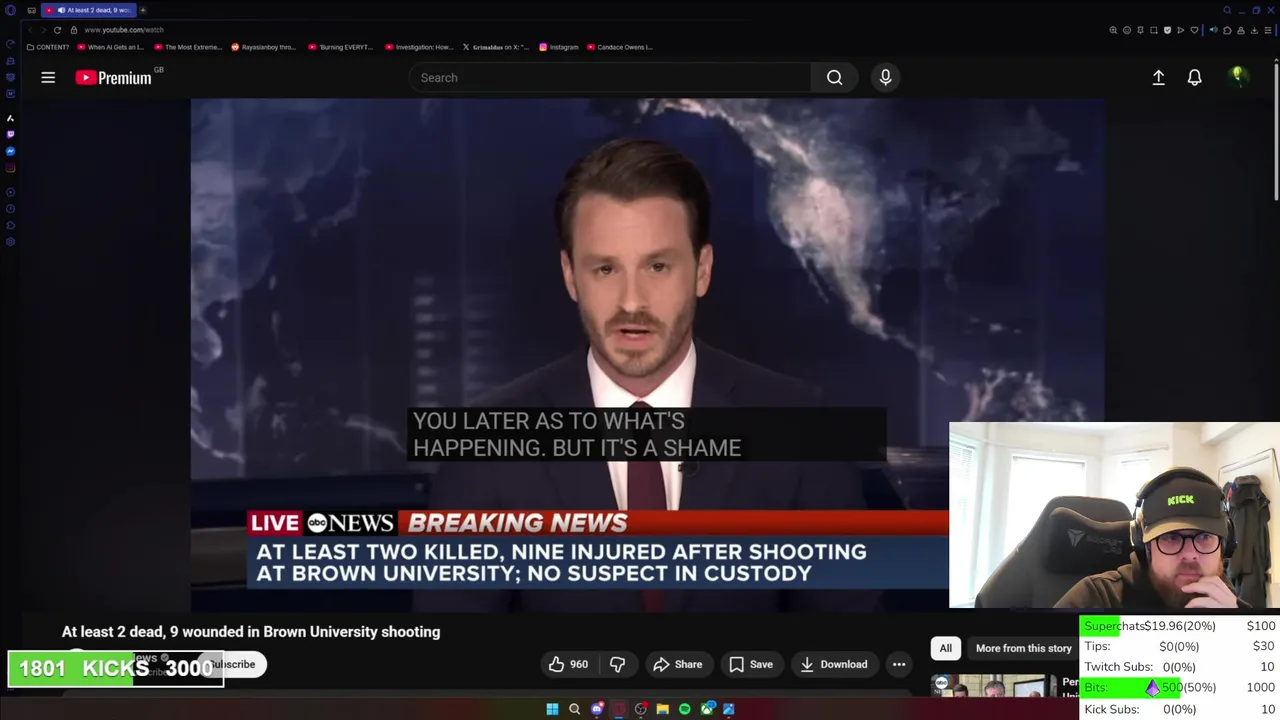Click the blue tab-audio speaker toolbar icon
Screen dimensions: 1280x720
[x=1213, y=30]
